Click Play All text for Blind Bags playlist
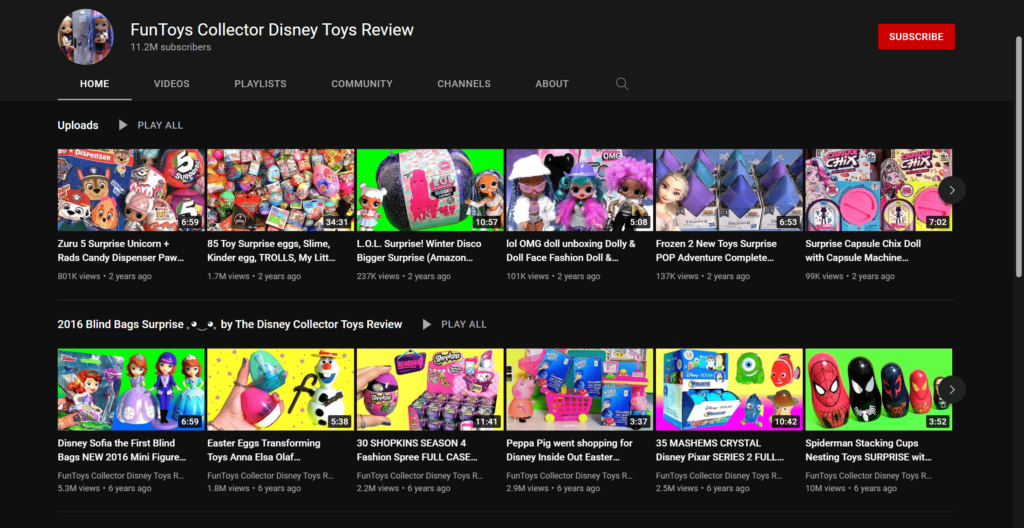Screen dimensions: 1024x528 tap(464, 324)
